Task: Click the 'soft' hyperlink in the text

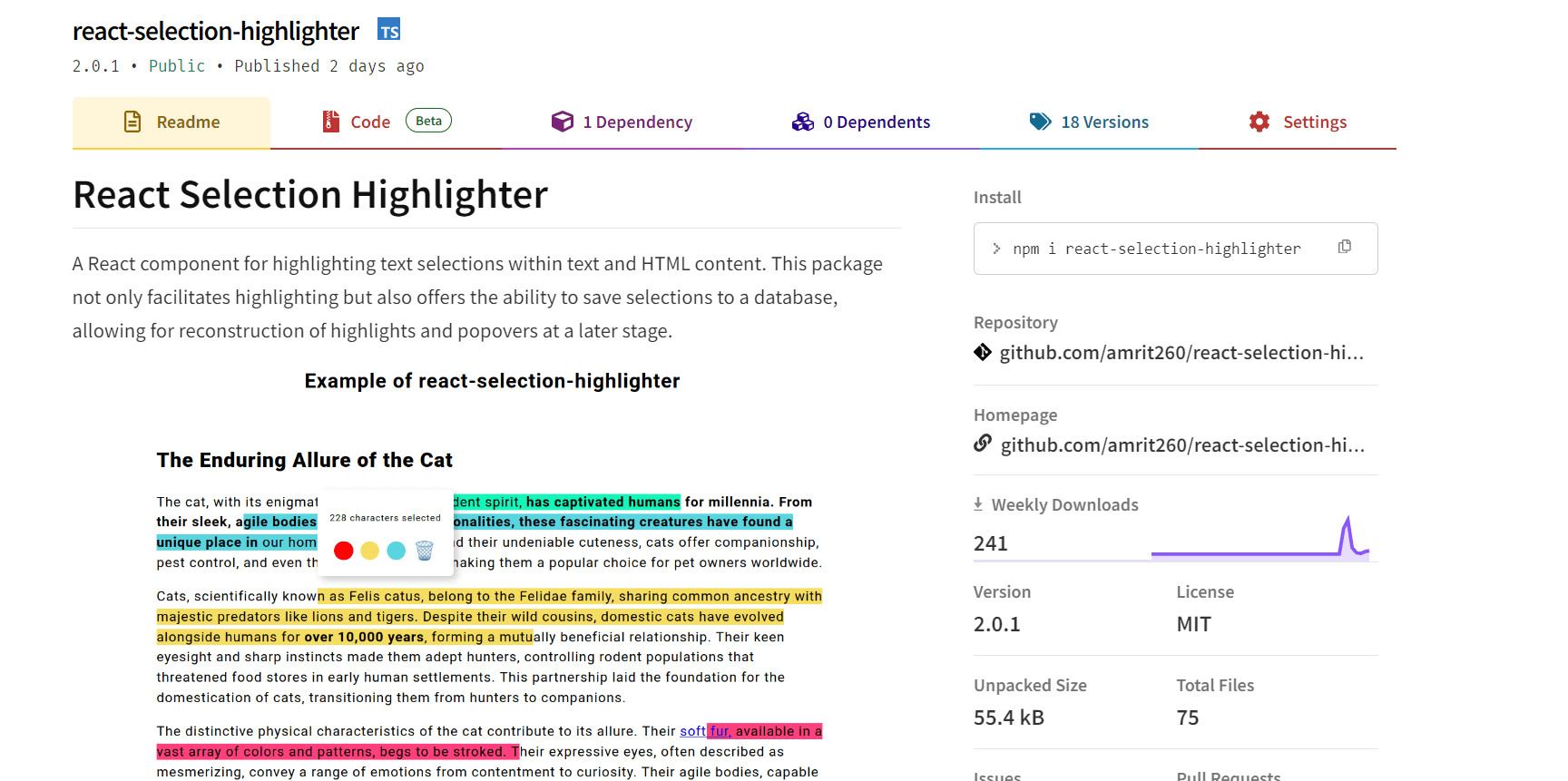Action: point(692,731)
